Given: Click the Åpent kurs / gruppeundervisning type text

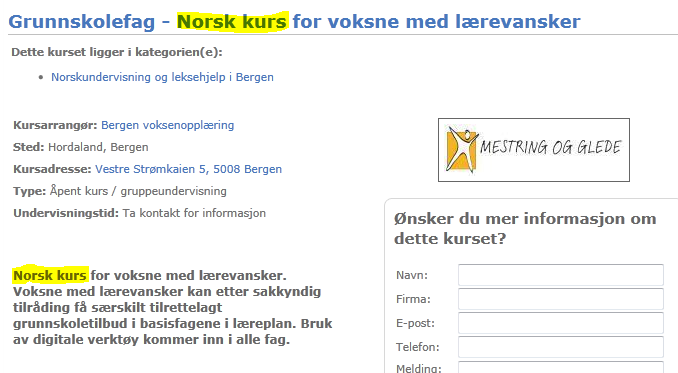Looking at the screenshot, I should pos(138,191).
